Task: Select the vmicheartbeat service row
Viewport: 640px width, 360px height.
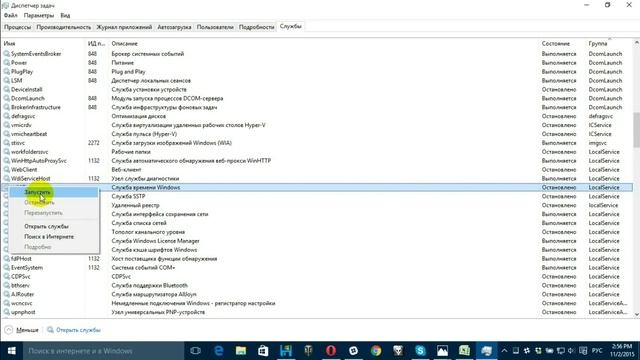Action: pos(318,134)
